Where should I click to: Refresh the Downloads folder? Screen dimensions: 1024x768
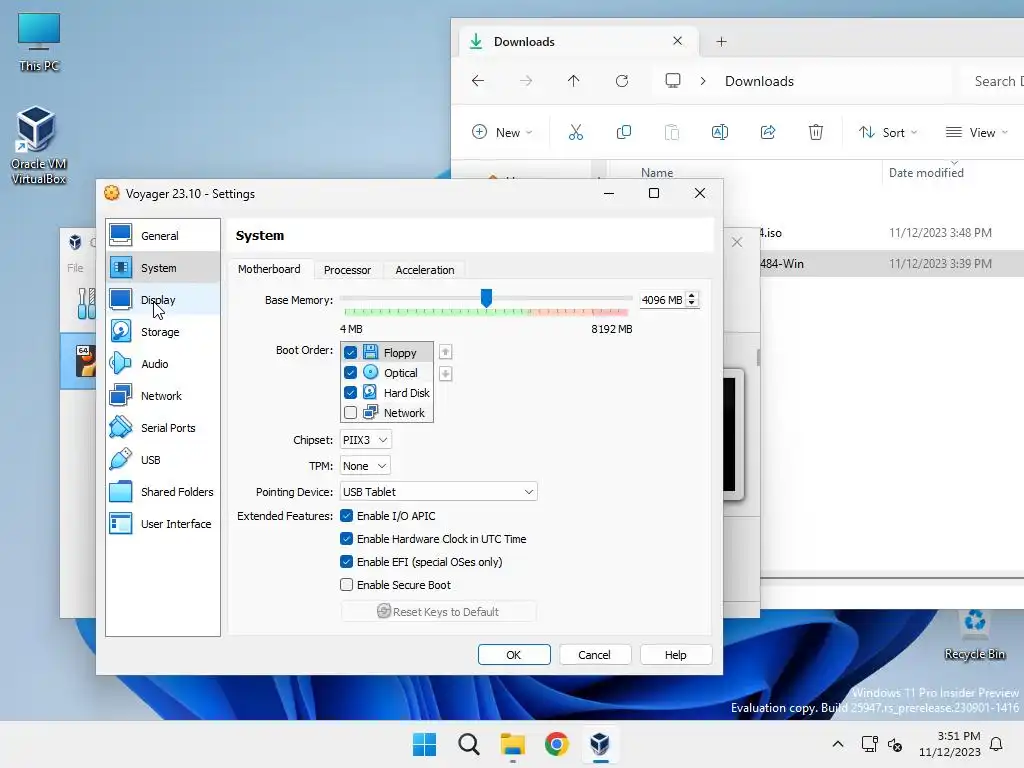pyautogui.click(x=622, y=81)
